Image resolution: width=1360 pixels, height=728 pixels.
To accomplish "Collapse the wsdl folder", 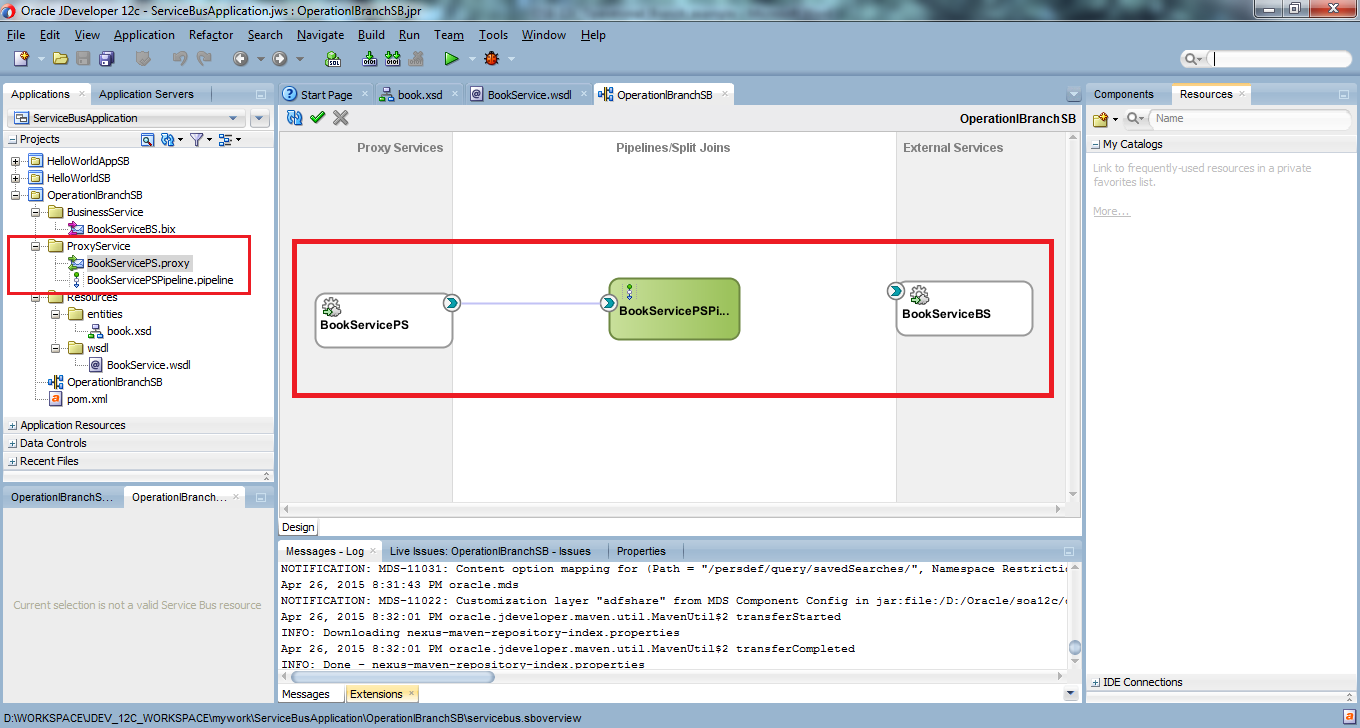I will click(55, 348).
